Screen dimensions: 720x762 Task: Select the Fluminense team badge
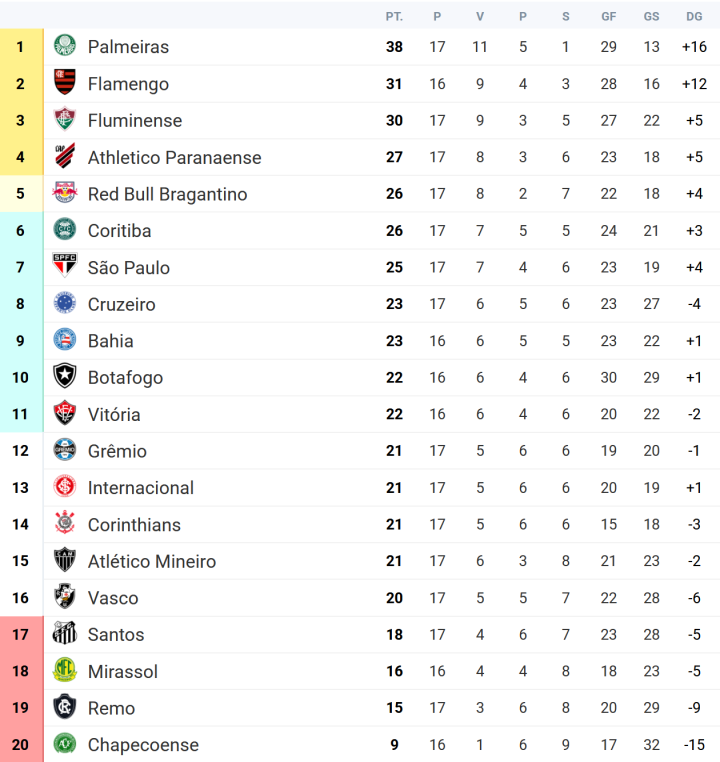(x=65, y=120)
